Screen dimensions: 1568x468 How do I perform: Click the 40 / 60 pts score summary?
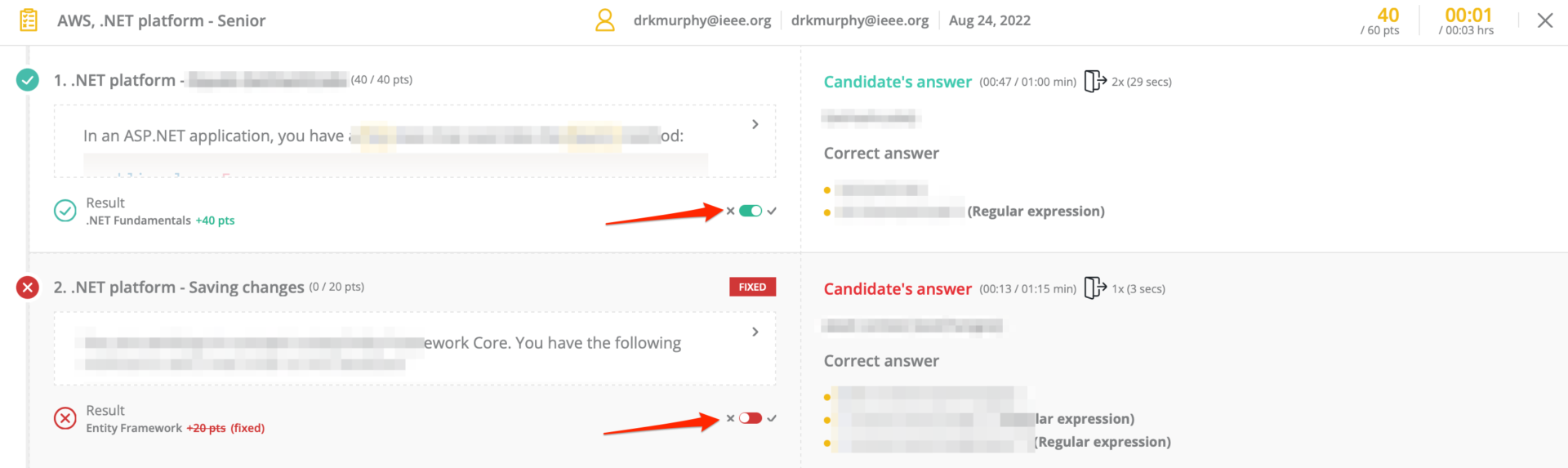point(1382,21)
